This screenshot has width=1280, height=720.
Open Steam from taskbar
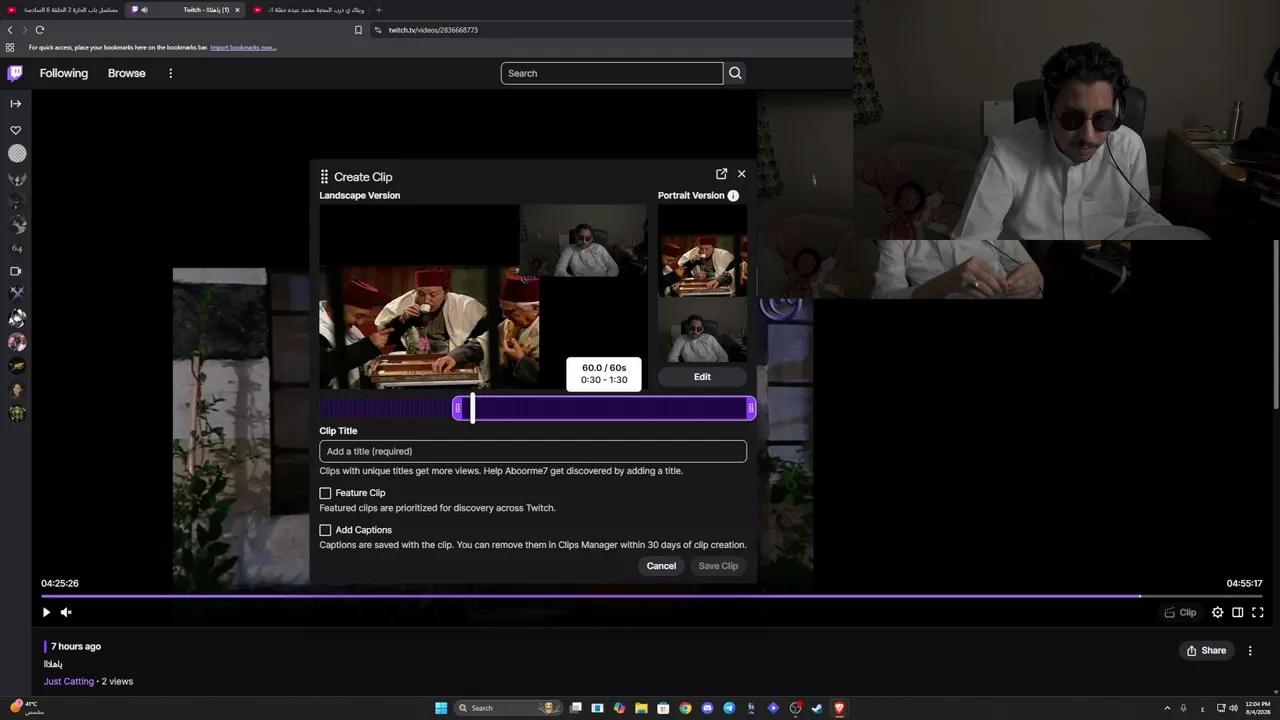(x=817, y=708)
